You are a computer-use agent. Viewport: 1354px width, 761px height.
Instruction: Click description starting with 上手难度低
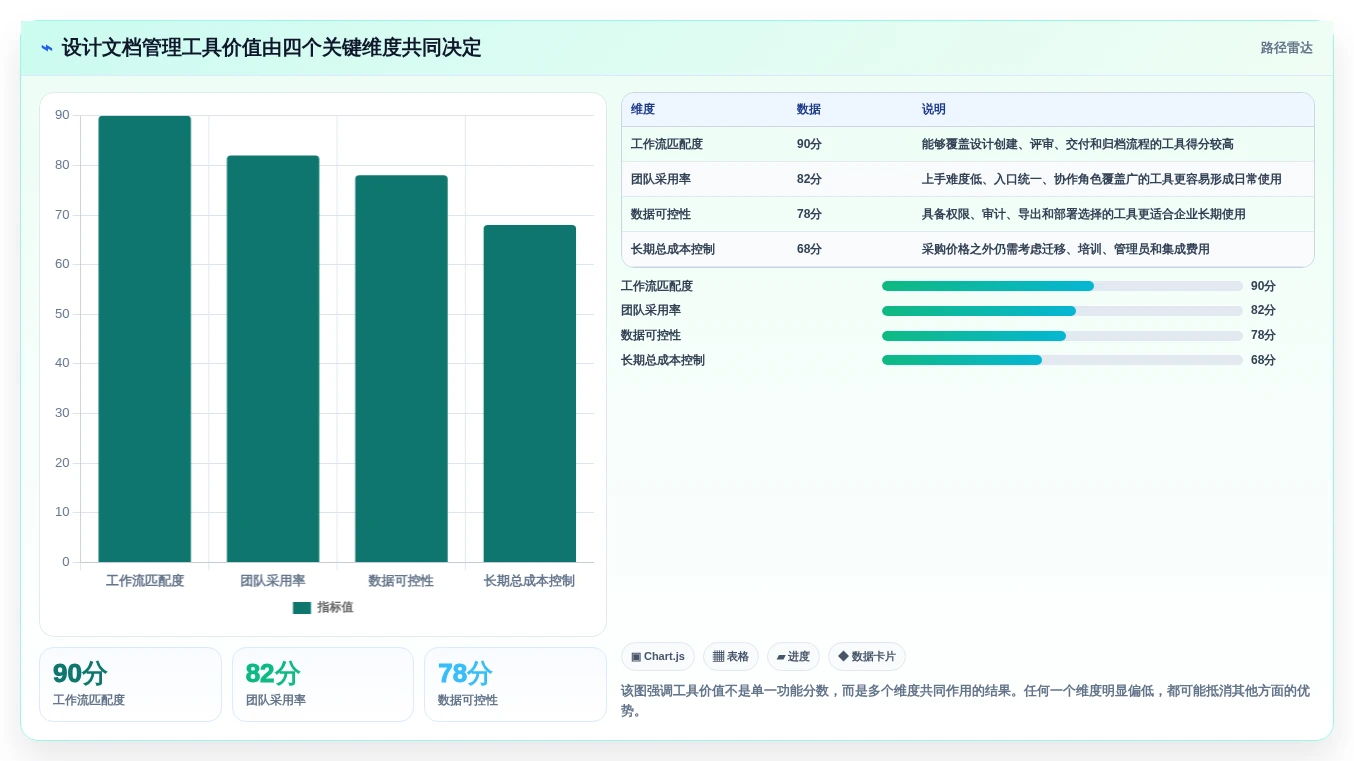(1101, 180)
